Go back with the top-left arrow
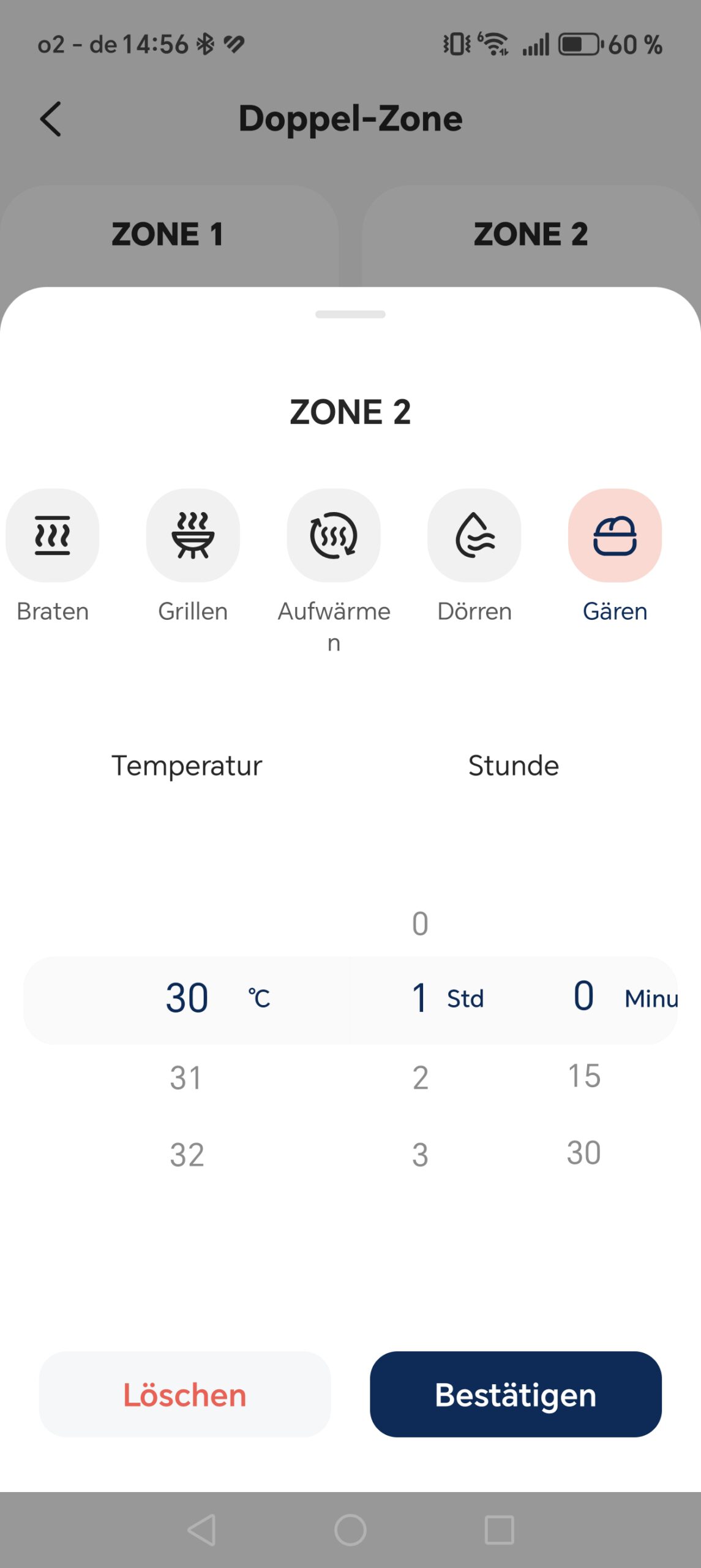The width and height of the screenshot is (701, 1568). [51, 119]
